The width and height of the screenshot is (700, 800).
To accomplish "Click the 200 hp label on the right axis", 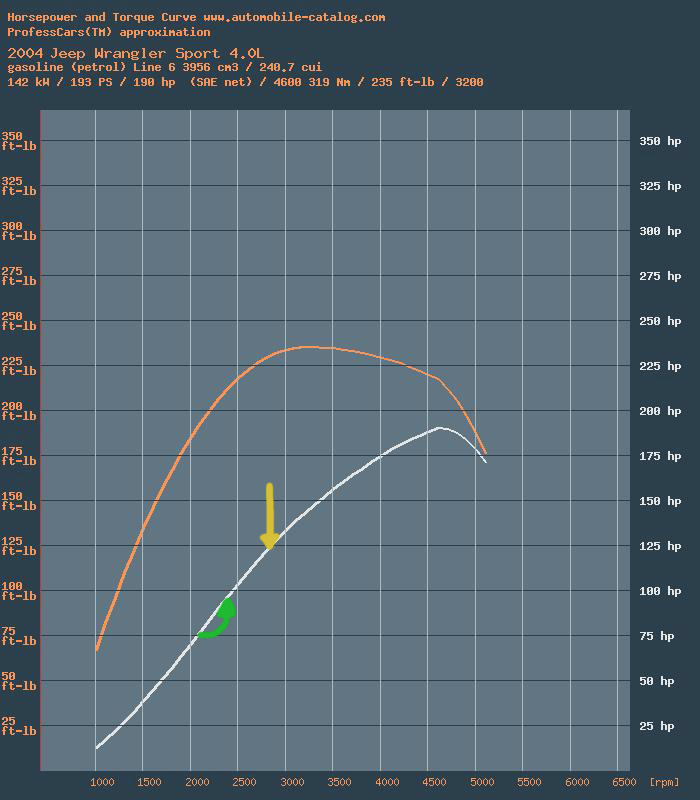I will click(x=660, y=412).
